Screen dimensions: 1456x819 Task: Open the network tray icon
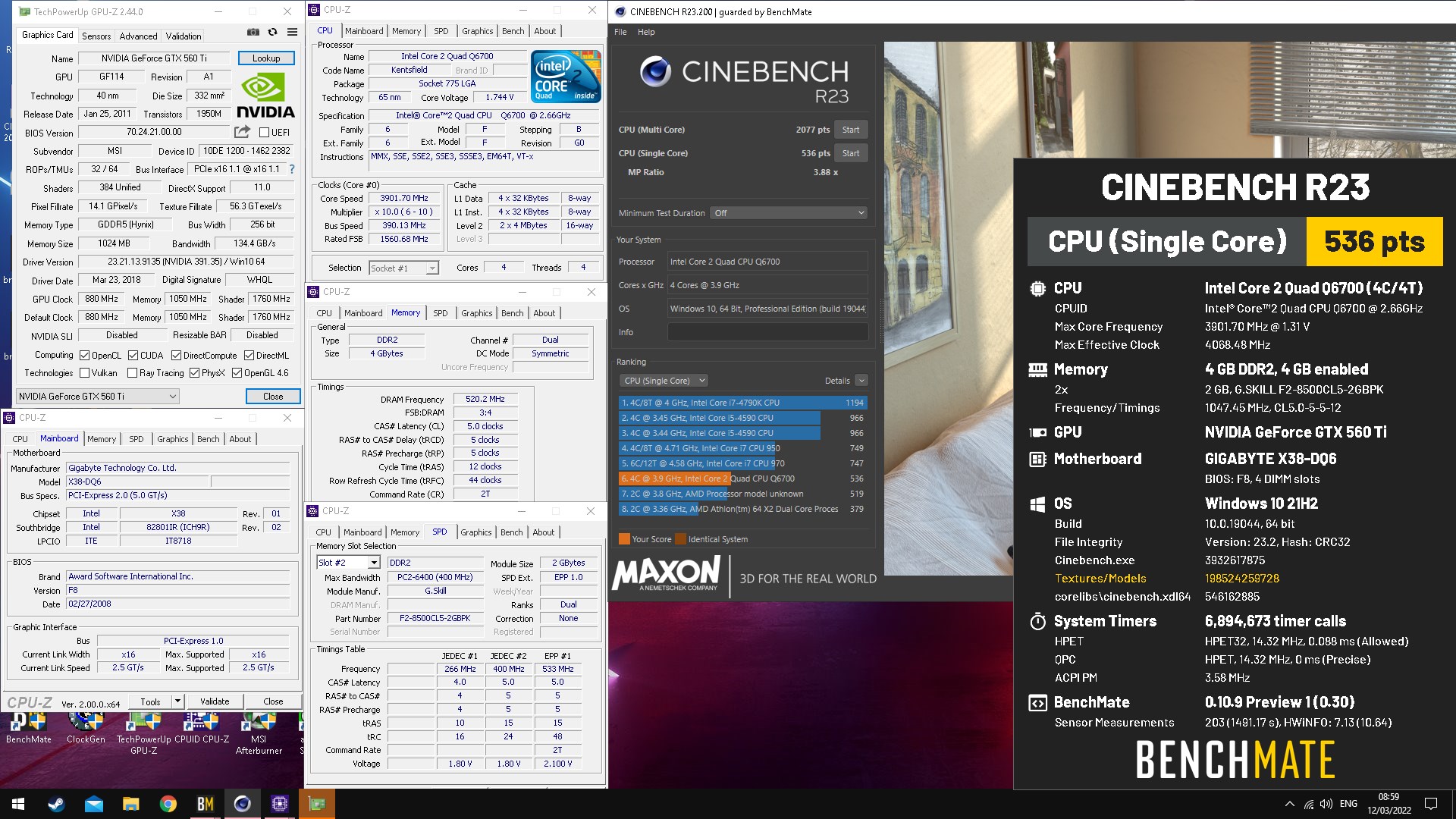pyautogui.click(x=1309, y=804)
